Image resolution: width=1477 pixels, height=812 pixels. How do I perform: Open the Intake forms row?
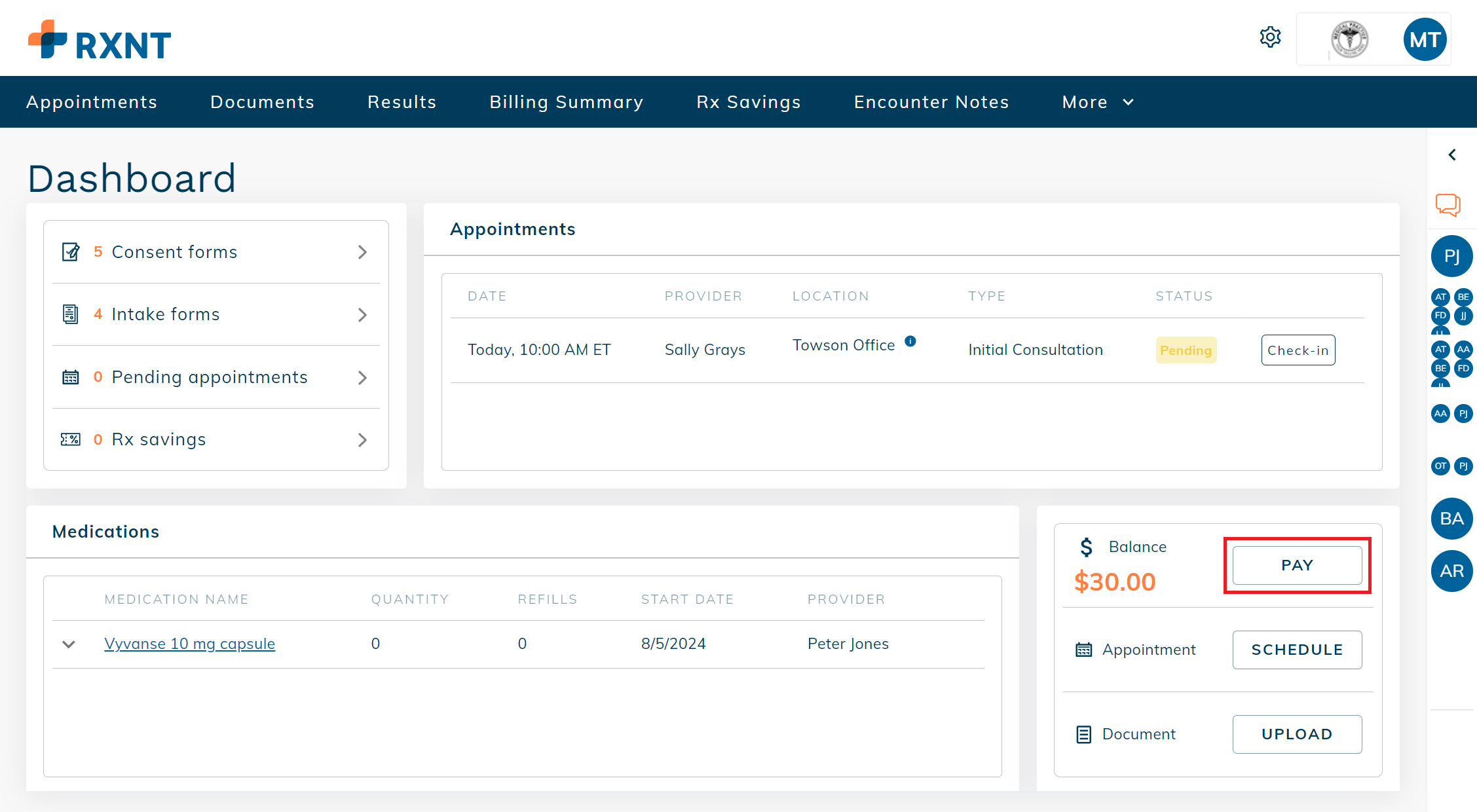215,314
